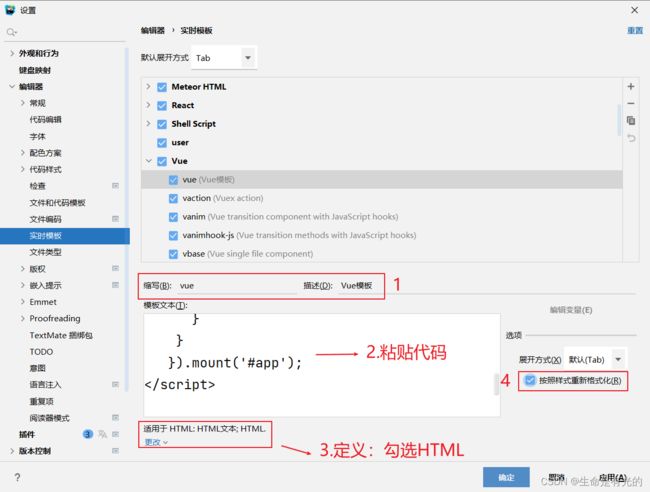The height and width of the screenshot is (492, 650).
Task: Open TextMate 捆绑包 settings page
Action: 61,335
